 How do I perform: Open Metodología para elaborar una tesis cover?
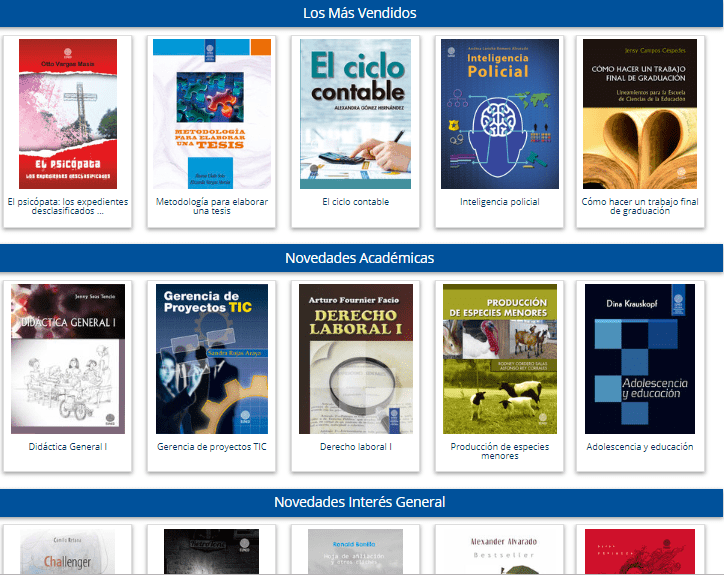(x=212, y=114)
